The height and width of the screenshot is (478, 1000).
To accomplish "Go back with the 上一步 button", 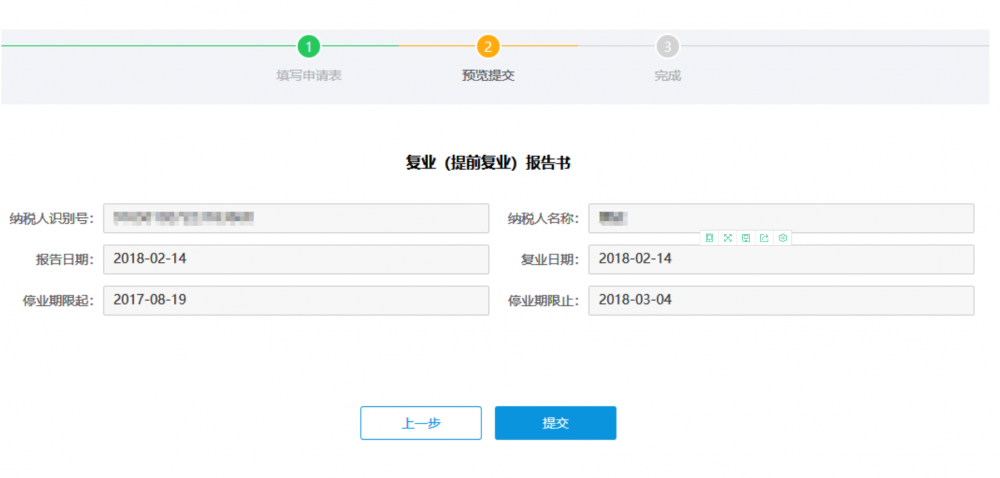I will click(x=420, y=423).
